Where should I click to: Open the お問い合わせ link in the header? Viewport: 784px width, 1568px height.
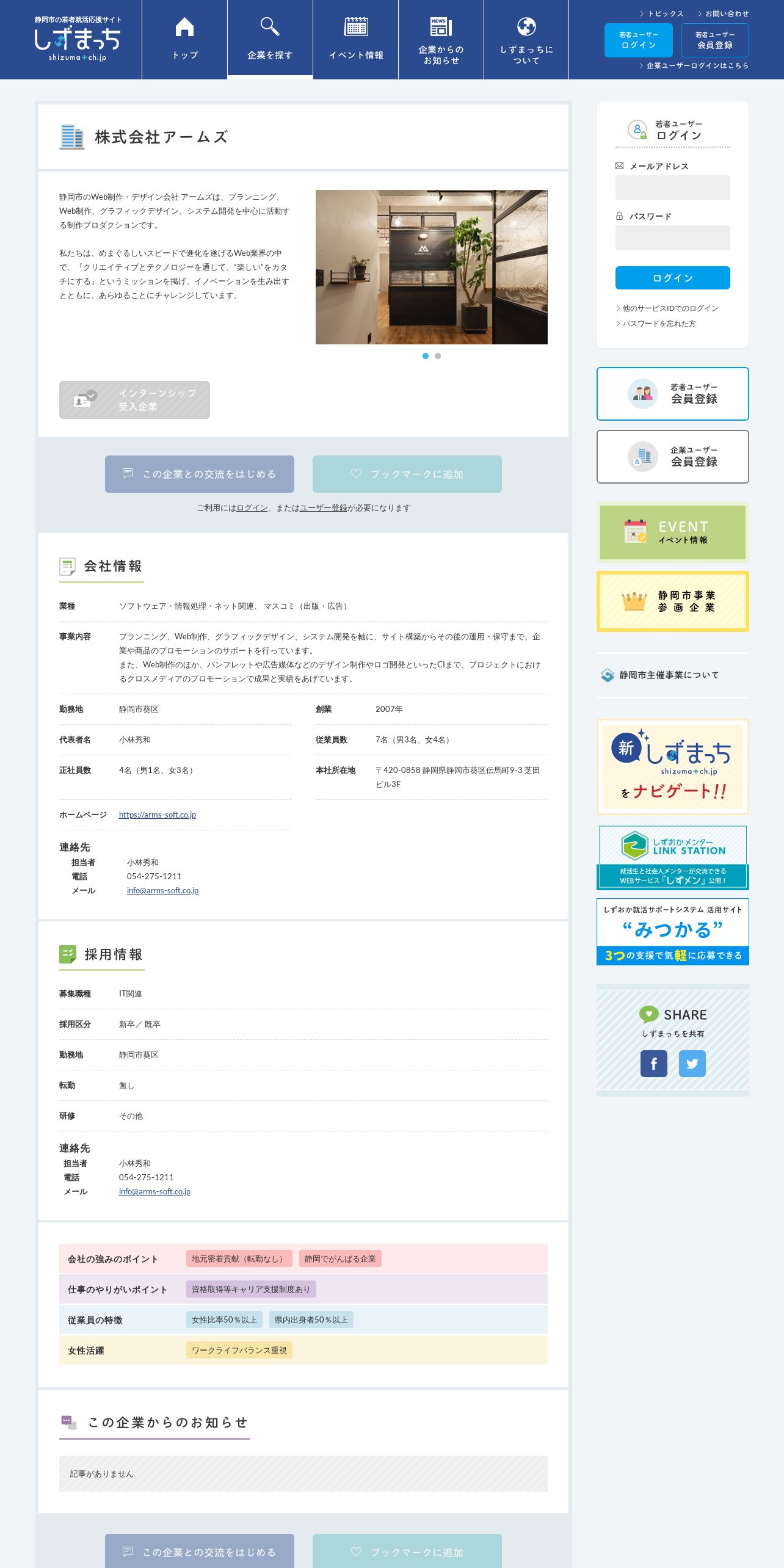tap(723, 13)
